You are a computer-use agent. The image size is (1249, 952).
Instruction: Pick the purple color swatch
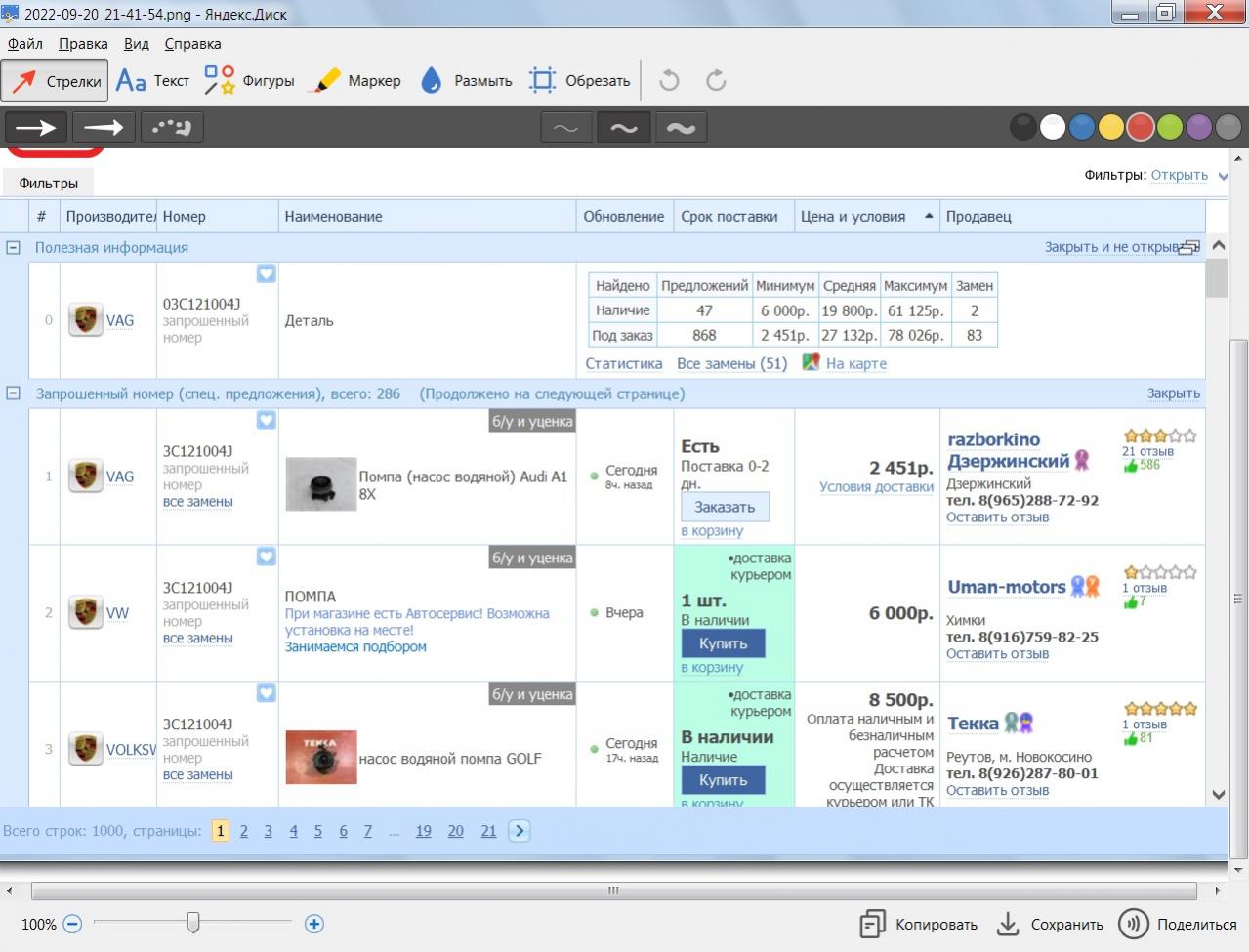tap(1199, 127)
